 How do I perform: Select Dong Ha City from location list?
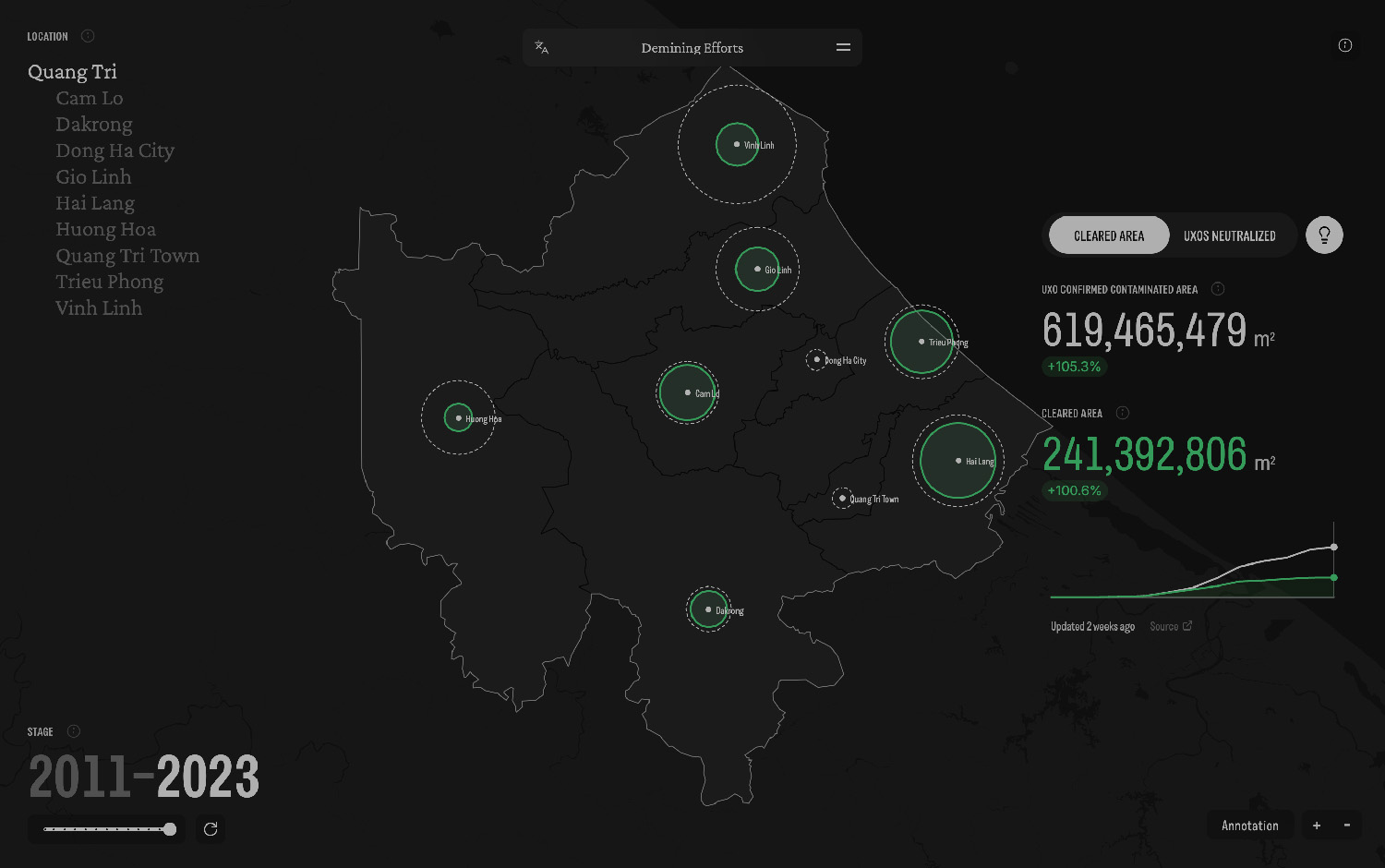tap(114, 151)
